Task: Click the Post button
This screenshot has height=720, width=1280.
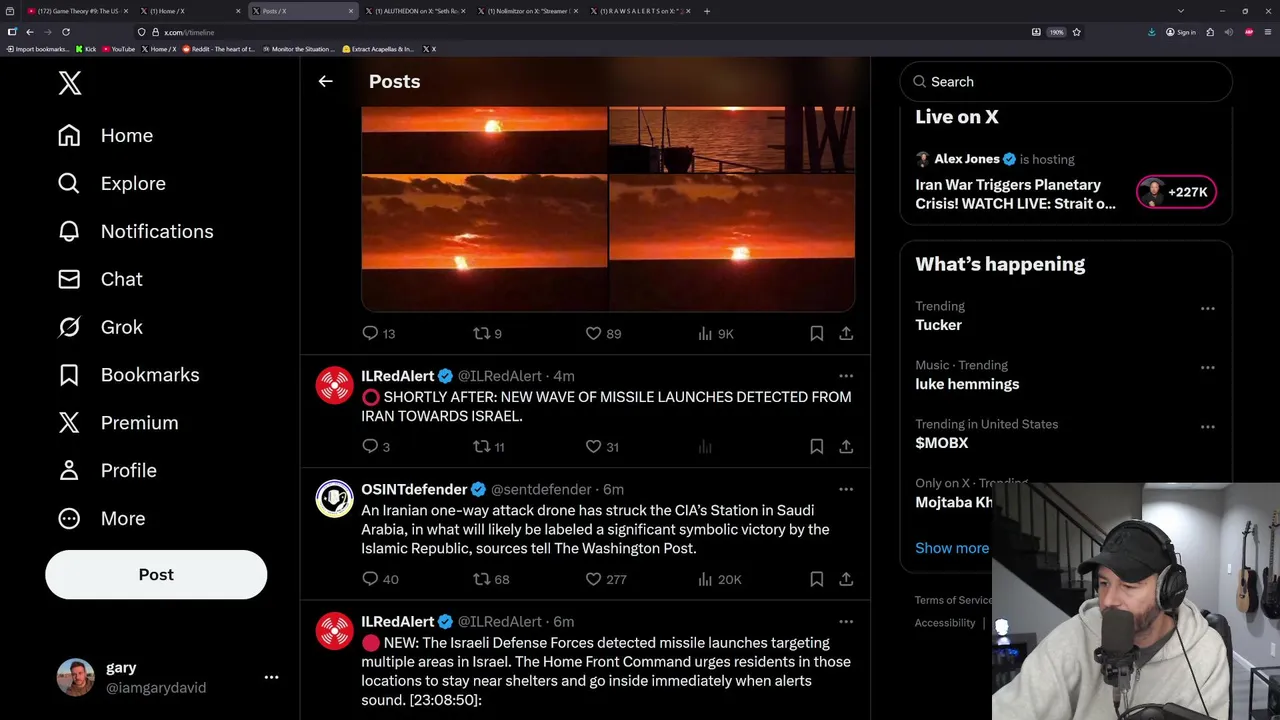Action: [x=156, y=575]
